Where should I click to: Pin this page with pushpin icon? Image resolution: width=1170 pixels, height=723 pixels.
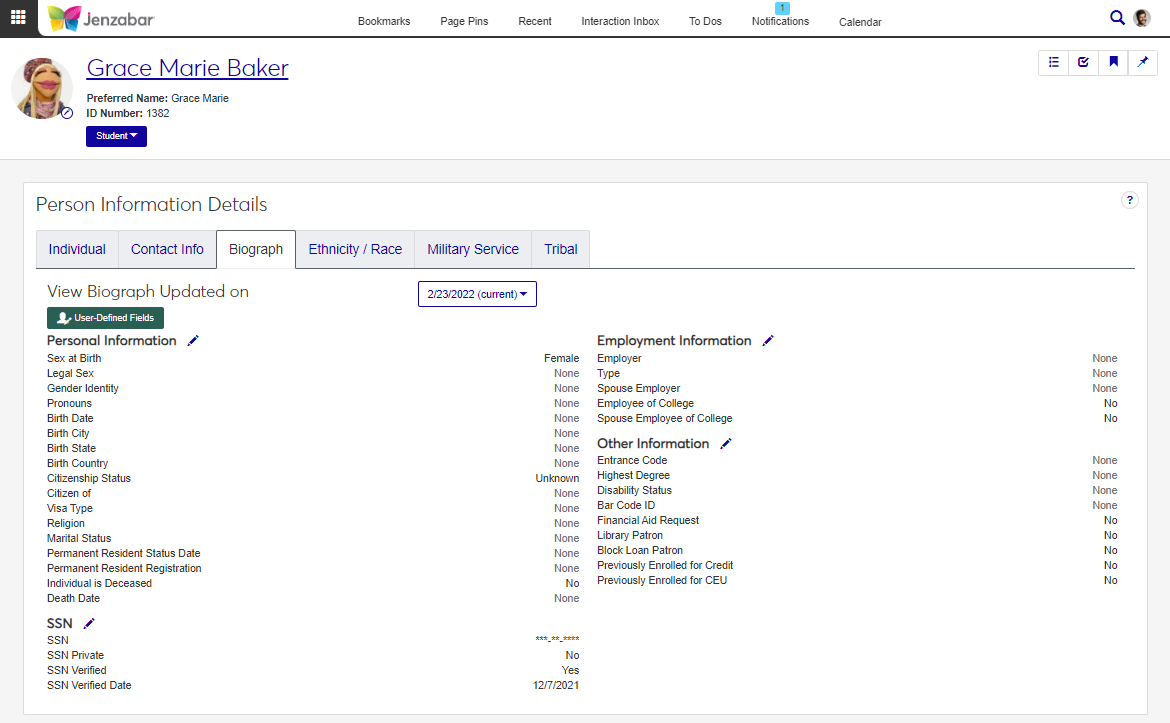click(1143, 63)
